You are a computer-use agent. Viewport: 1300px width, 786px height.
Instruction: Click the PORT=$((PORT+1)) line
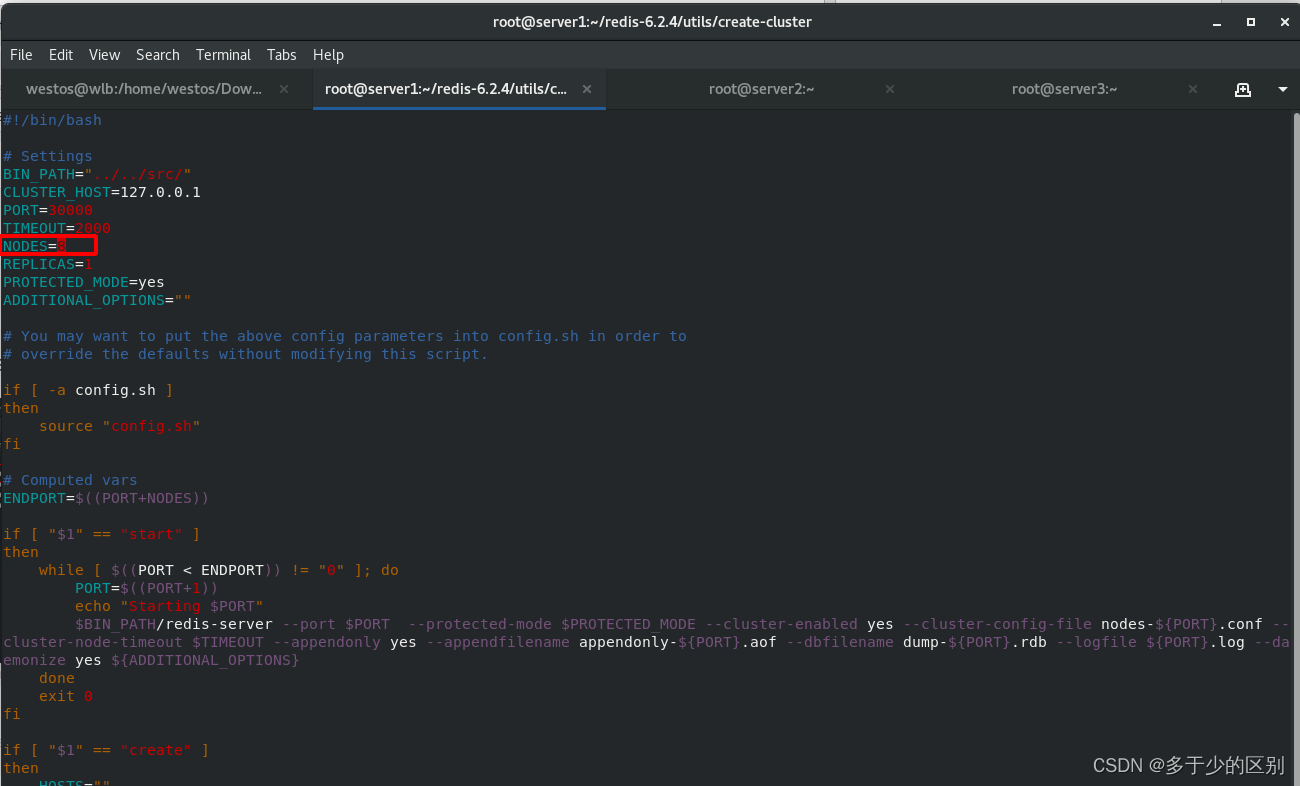click(147, 588)
